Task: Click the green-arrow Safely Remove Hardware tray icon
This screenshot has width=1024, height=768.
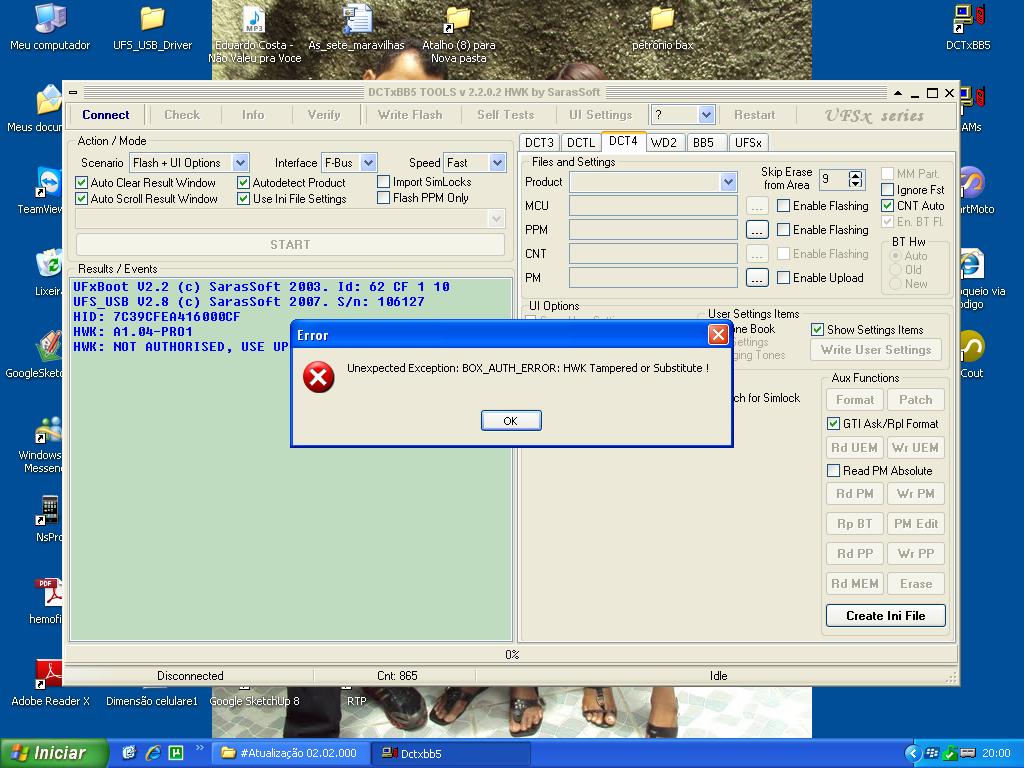Action: (950, 754)
